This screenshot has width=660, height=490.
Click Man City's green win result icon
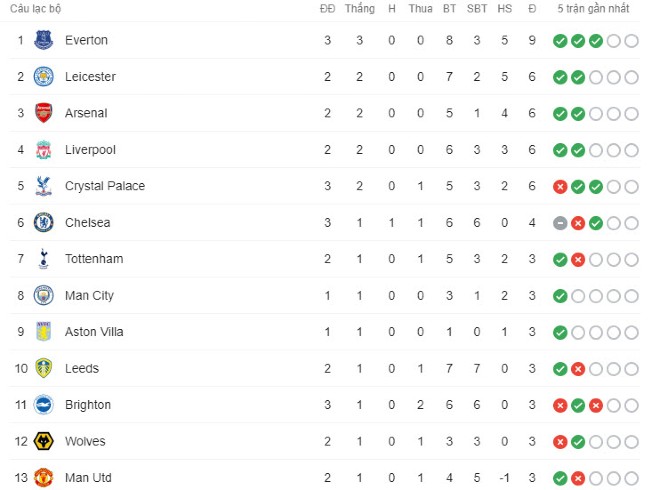tap(560, 296)
